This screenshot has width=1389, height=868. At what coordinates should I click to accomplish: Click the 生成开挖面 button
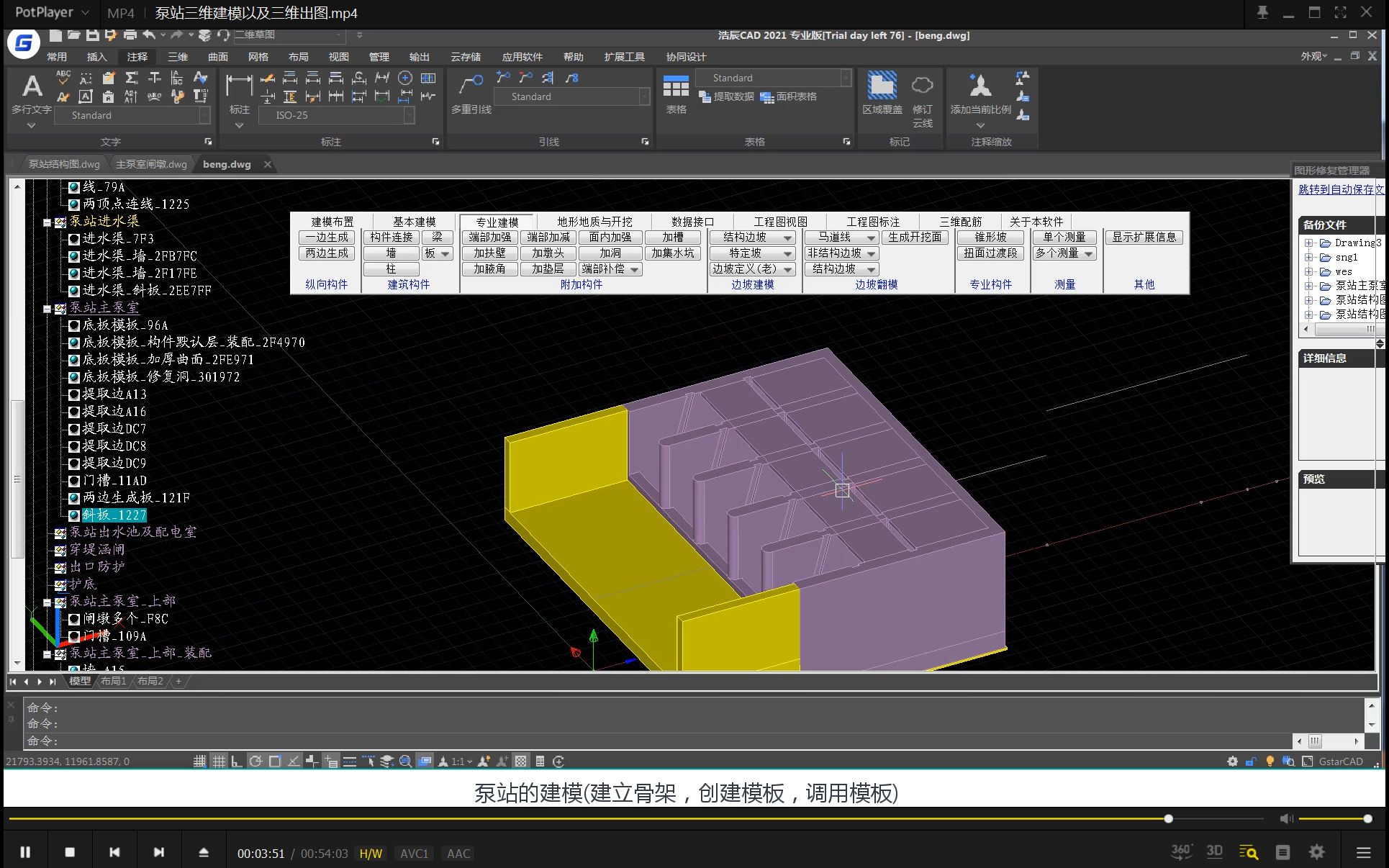click(915, 238)
